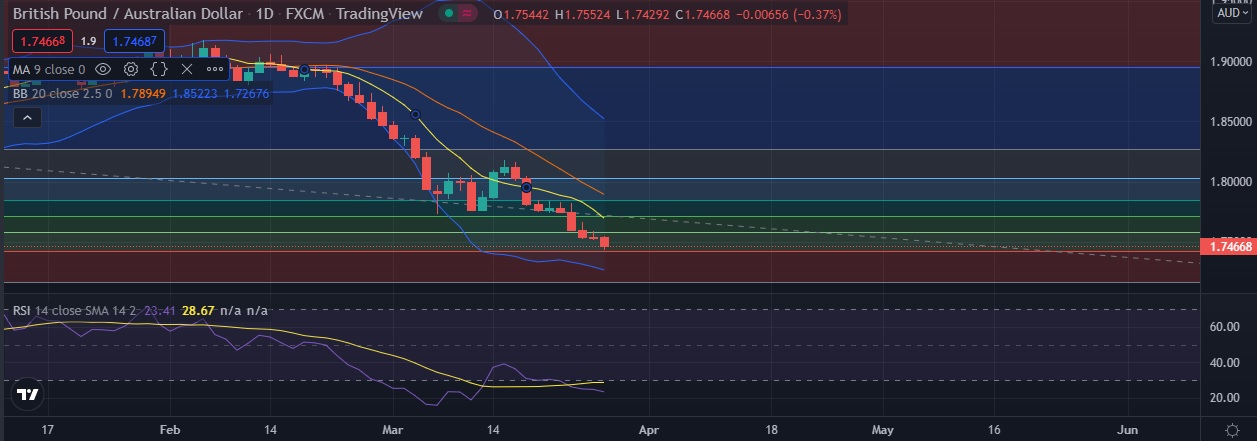1257x441 pixels.
Task: Click the RSI 40.00 scale label
Action: (x=1224, y=362)
